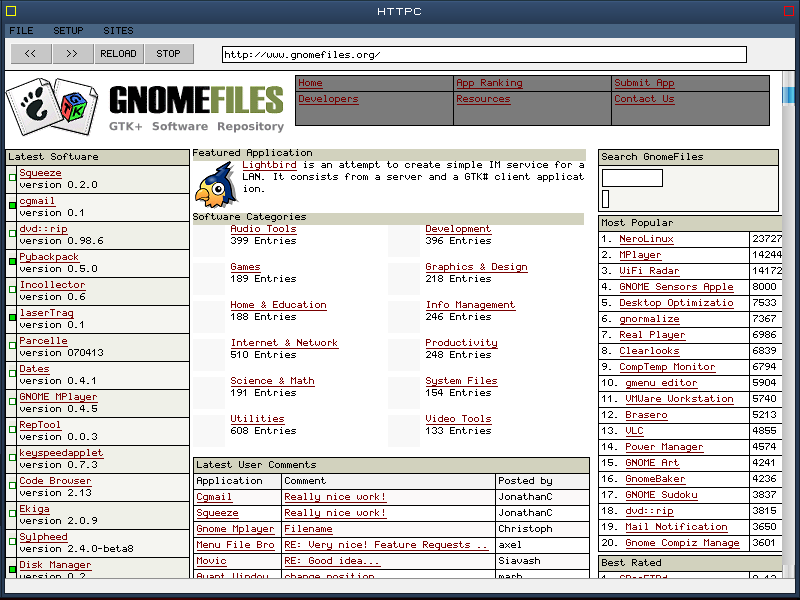This screenshot has width=800, height=600.
Task: Browse the Internet & Network category
Action: click(284, 343)
